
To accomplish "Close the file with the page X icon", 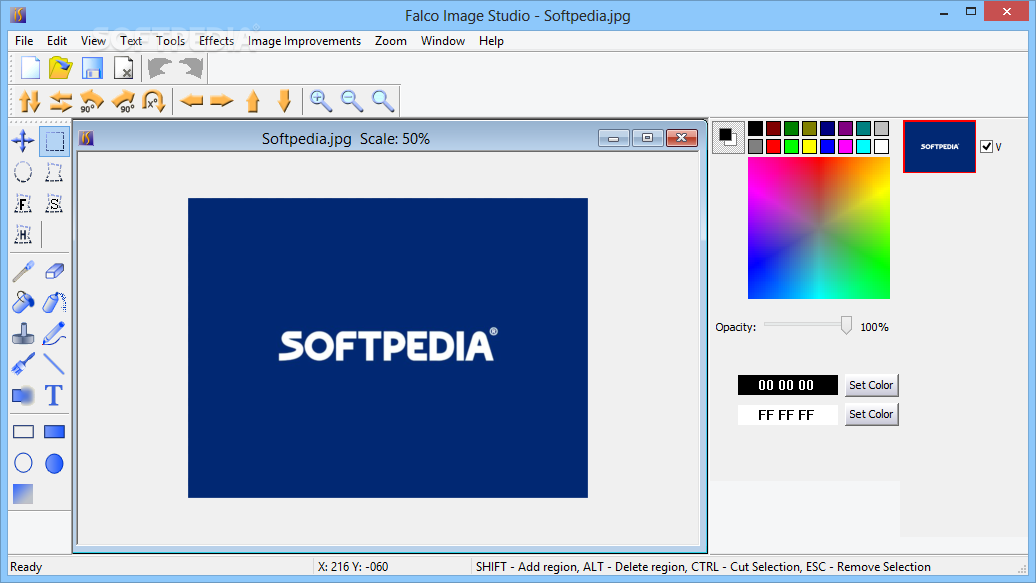I will tap(124, 68).
